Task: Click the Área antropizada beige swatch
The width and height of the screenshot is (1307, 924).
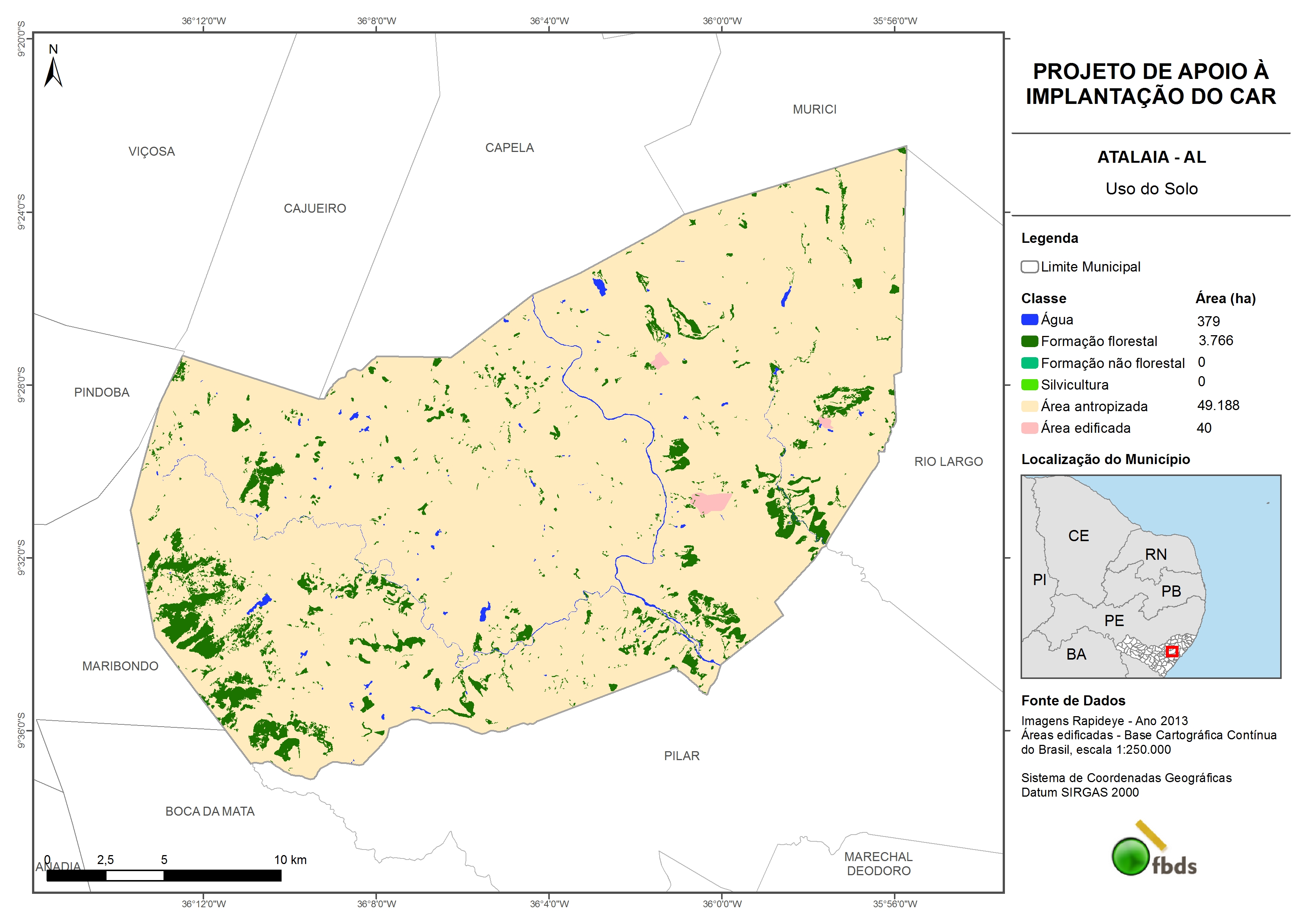Action: tap(1029, 406)
